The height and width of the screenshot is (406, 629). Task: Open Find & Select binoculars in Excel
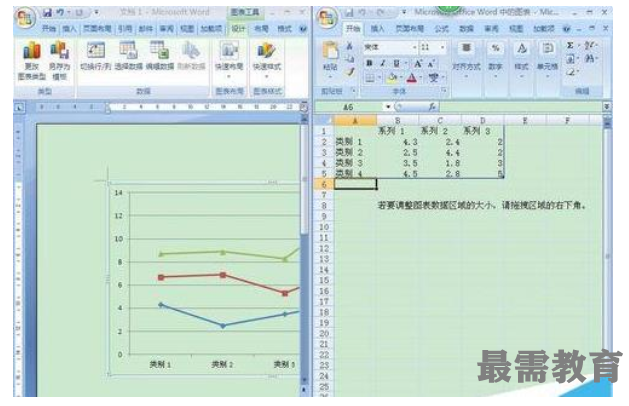coord(590,59)
